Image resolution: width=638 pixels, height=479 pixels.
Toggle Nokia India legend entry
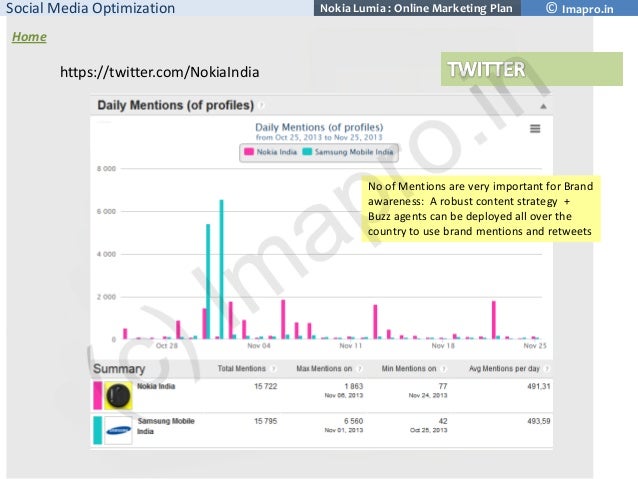pos(271,152)
